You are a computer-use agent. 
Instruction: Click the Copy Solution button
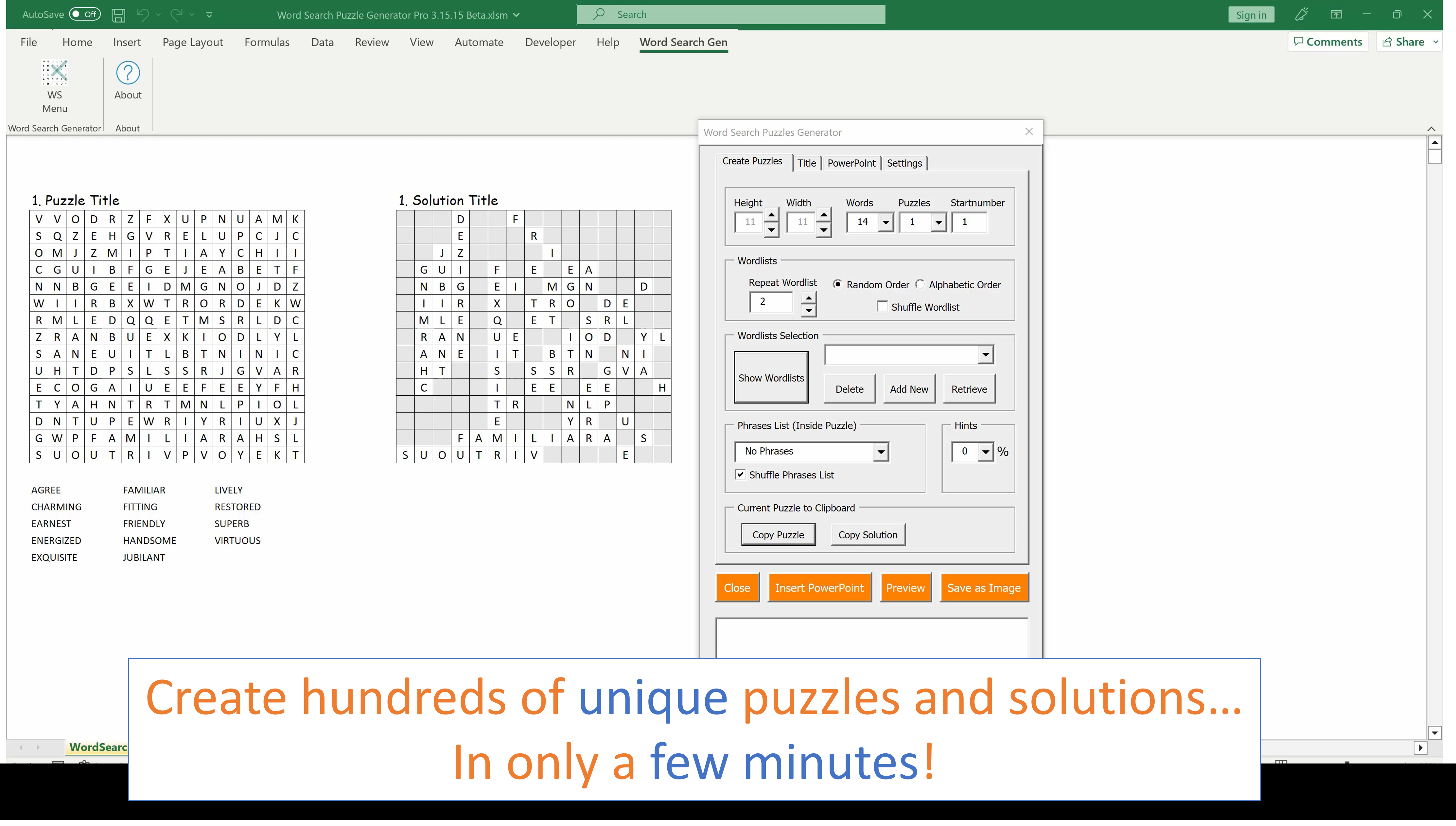868,535
